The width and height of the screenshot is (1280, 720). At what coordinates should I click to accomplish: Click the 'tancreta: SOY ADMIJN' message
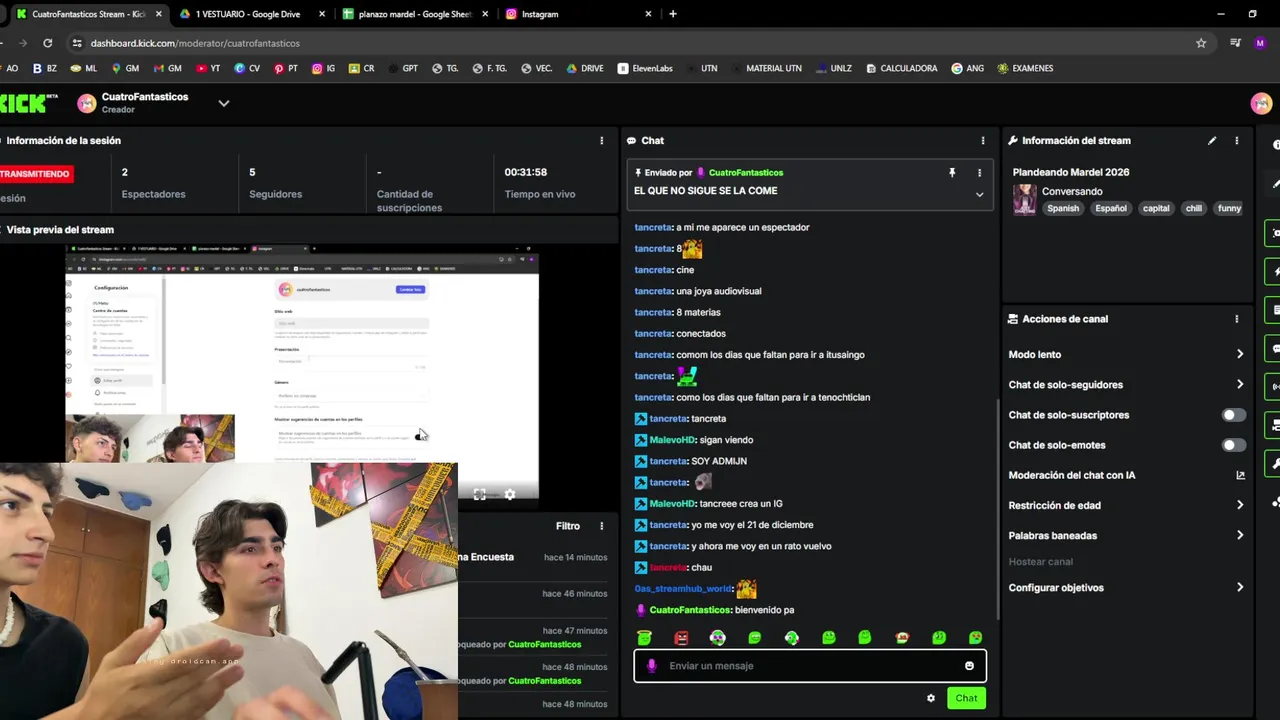(x=691, y=461)
